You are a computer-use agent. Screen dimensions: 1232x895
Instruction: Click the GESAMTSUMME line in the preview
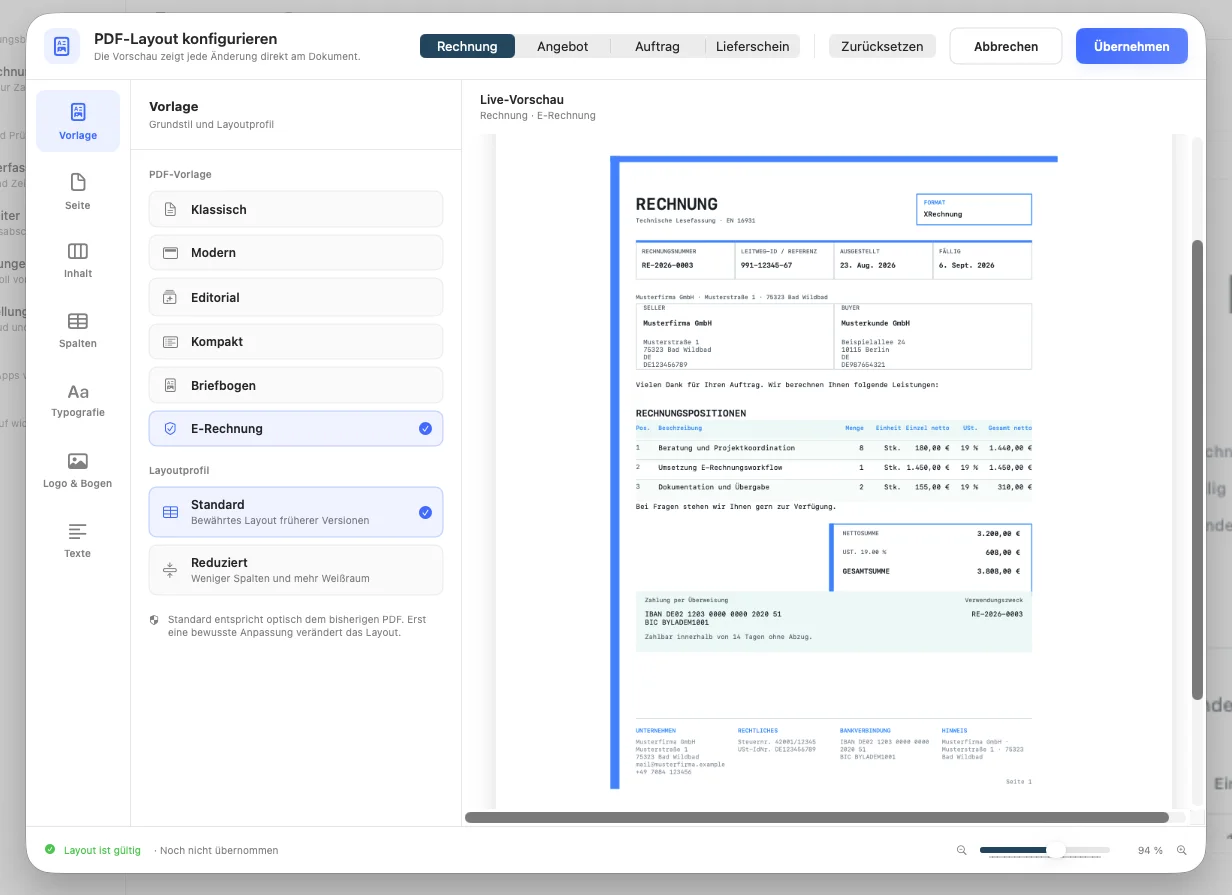pyautogui.click(x=931, y=571)
